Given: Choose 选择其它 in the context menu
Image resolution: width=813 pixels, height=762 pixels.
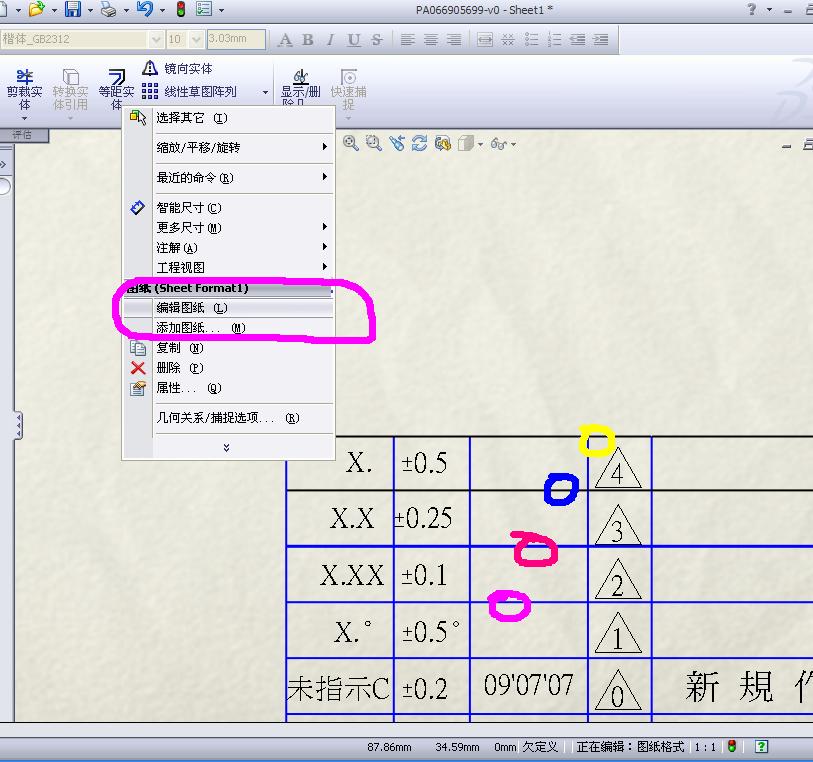Looking at the screenshot, I should point(228,118).
